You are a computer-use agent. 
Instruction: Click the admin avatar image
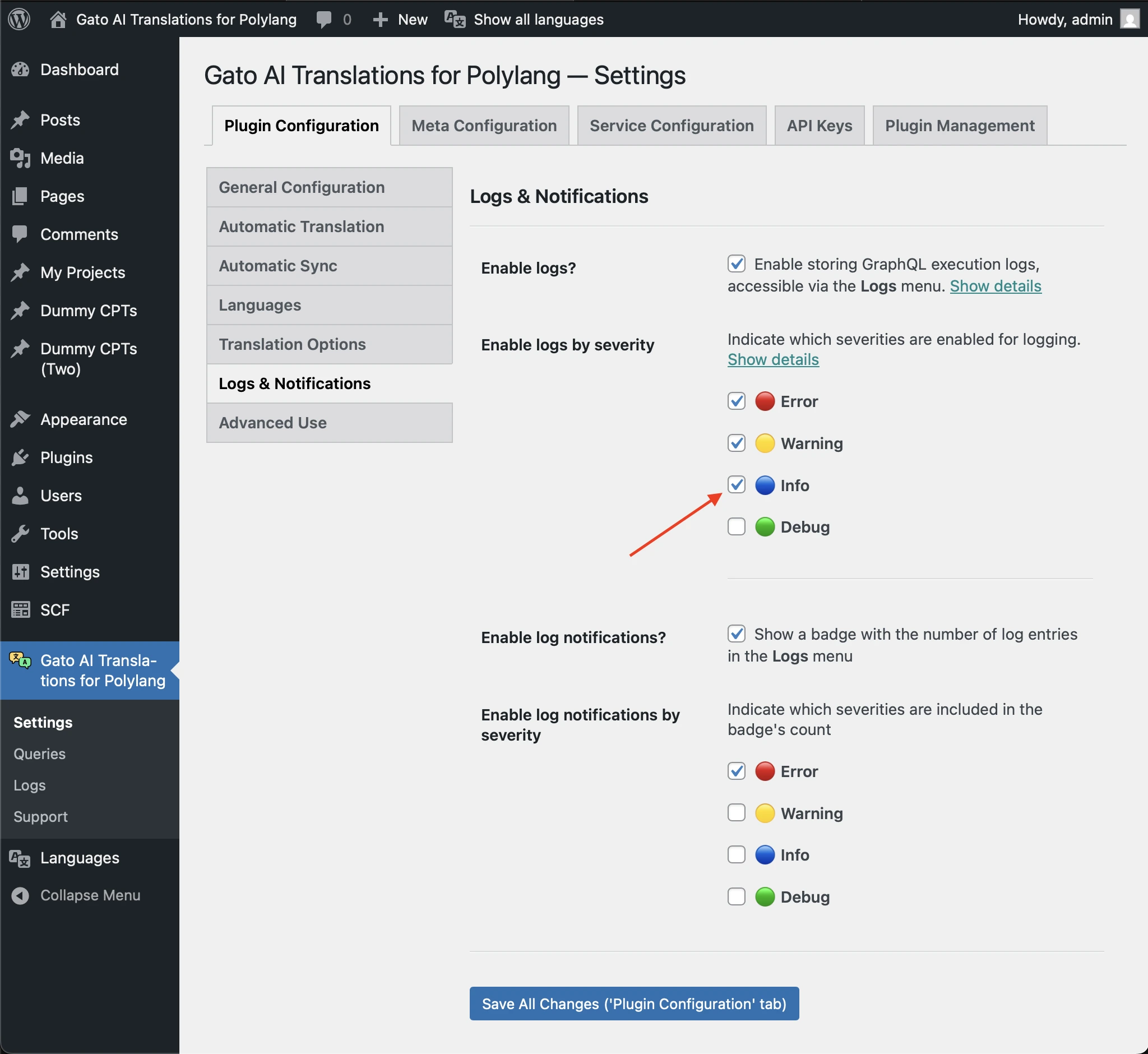1131,19
